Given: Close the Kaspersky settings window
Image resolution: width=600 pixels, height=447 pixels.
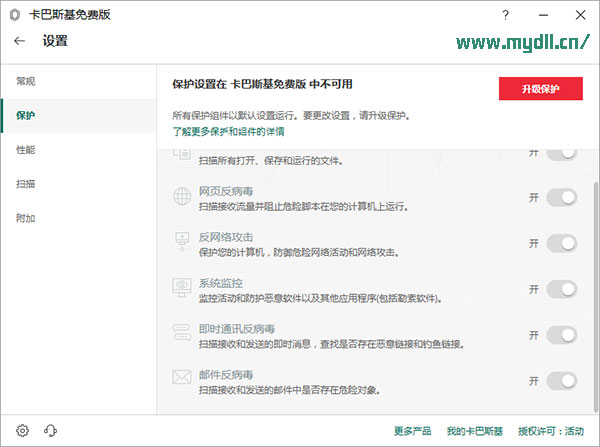Looking at the screenshot, I should 580,15.
